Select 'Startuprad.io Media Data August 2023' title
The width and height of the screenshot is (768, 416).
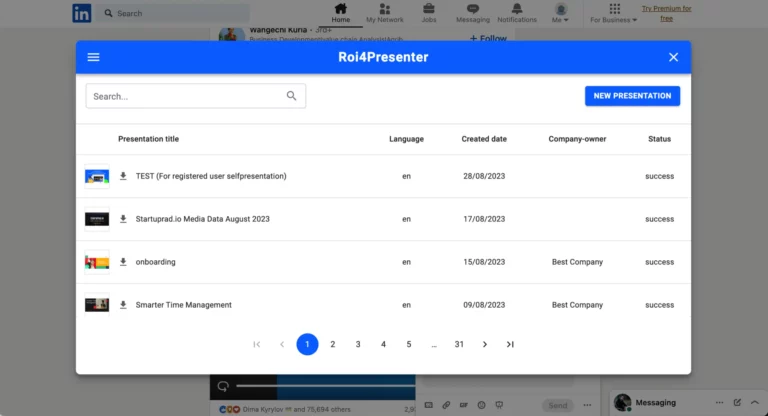(x=202, y=219)
